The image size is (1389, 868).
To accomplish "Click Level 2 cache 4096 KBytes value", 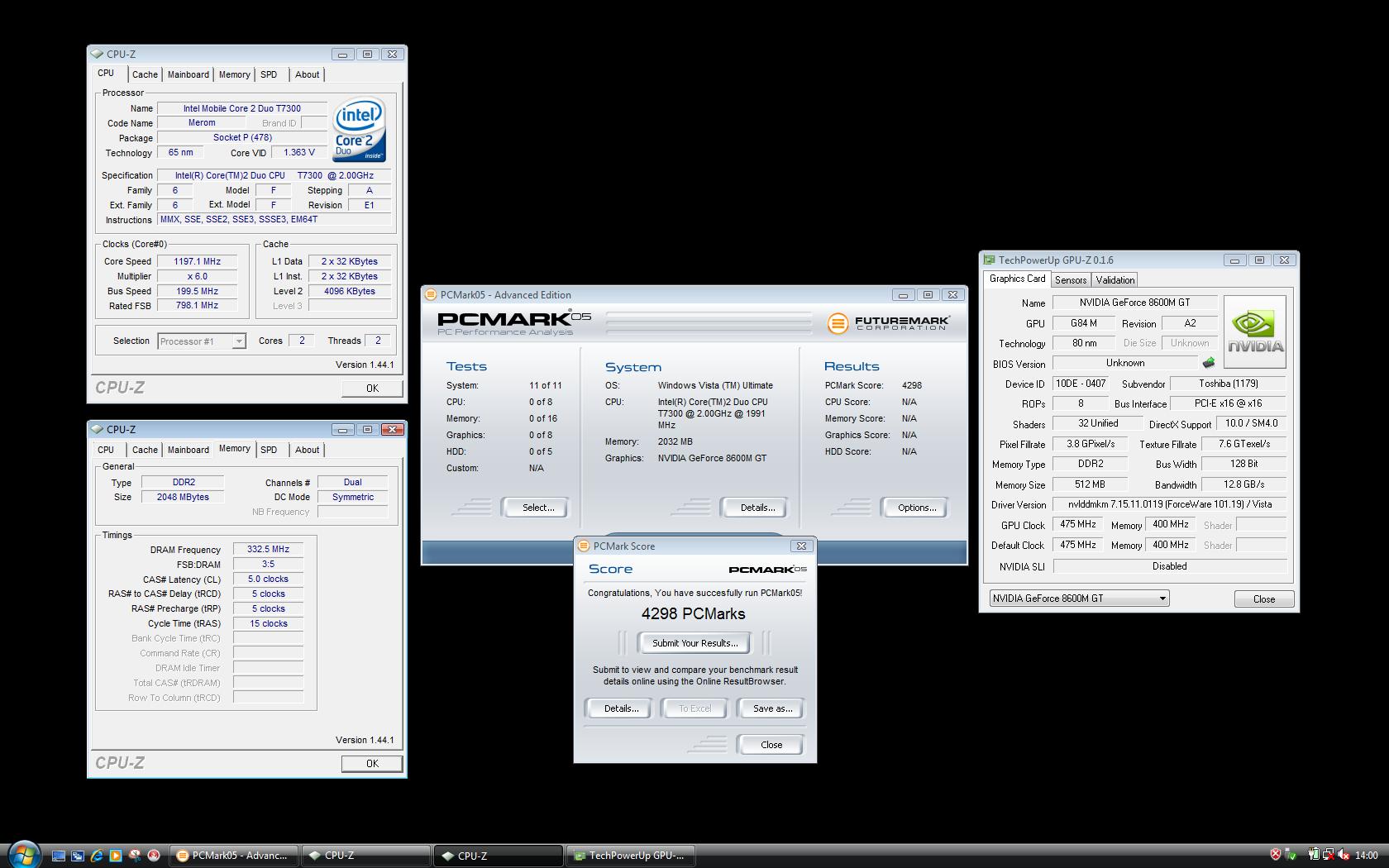I will coord(350,291).
